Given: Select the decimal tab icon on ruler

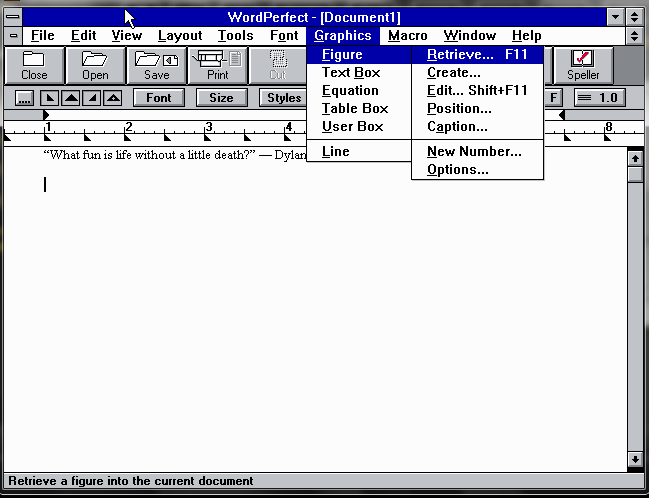Looking at the screenshot, I should click(113, 98).
